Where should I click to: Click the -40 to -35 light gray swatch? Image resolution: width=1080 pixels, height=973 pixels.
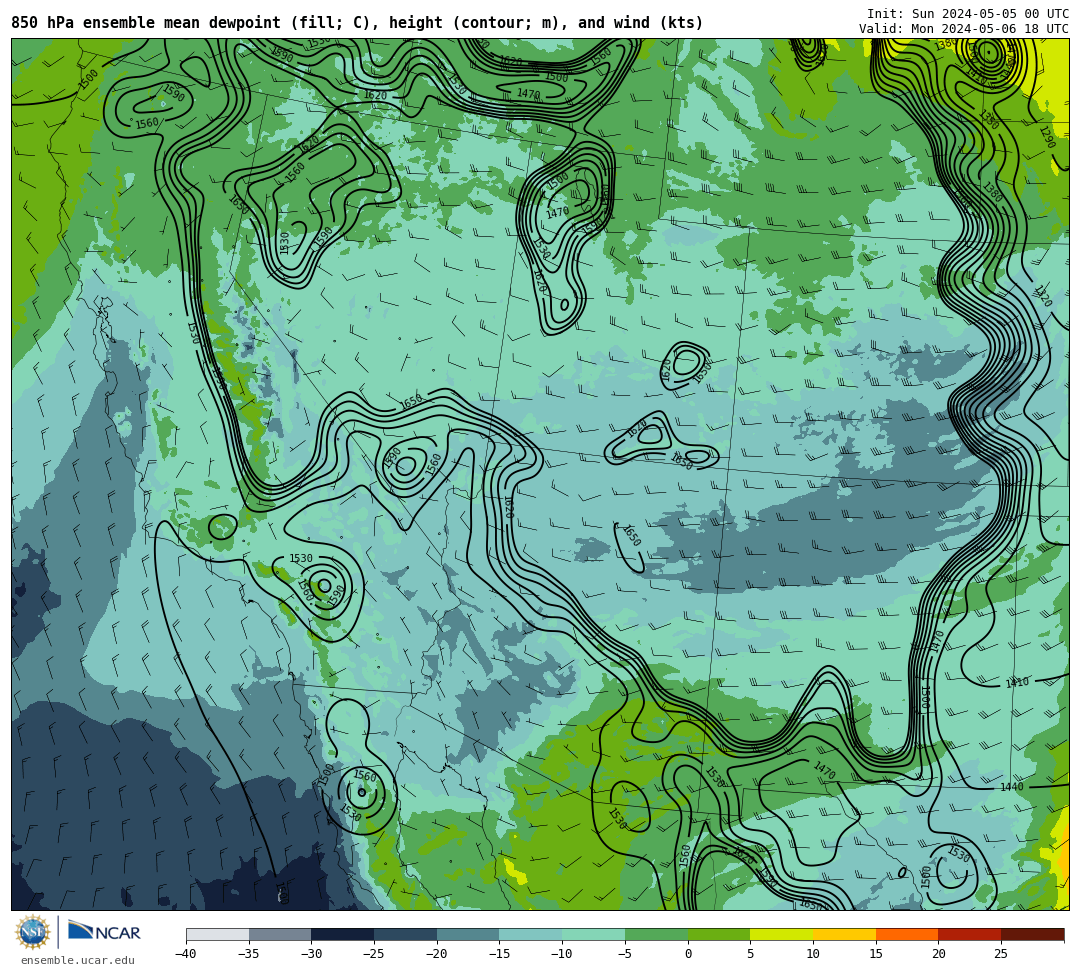tap(218, 934)
